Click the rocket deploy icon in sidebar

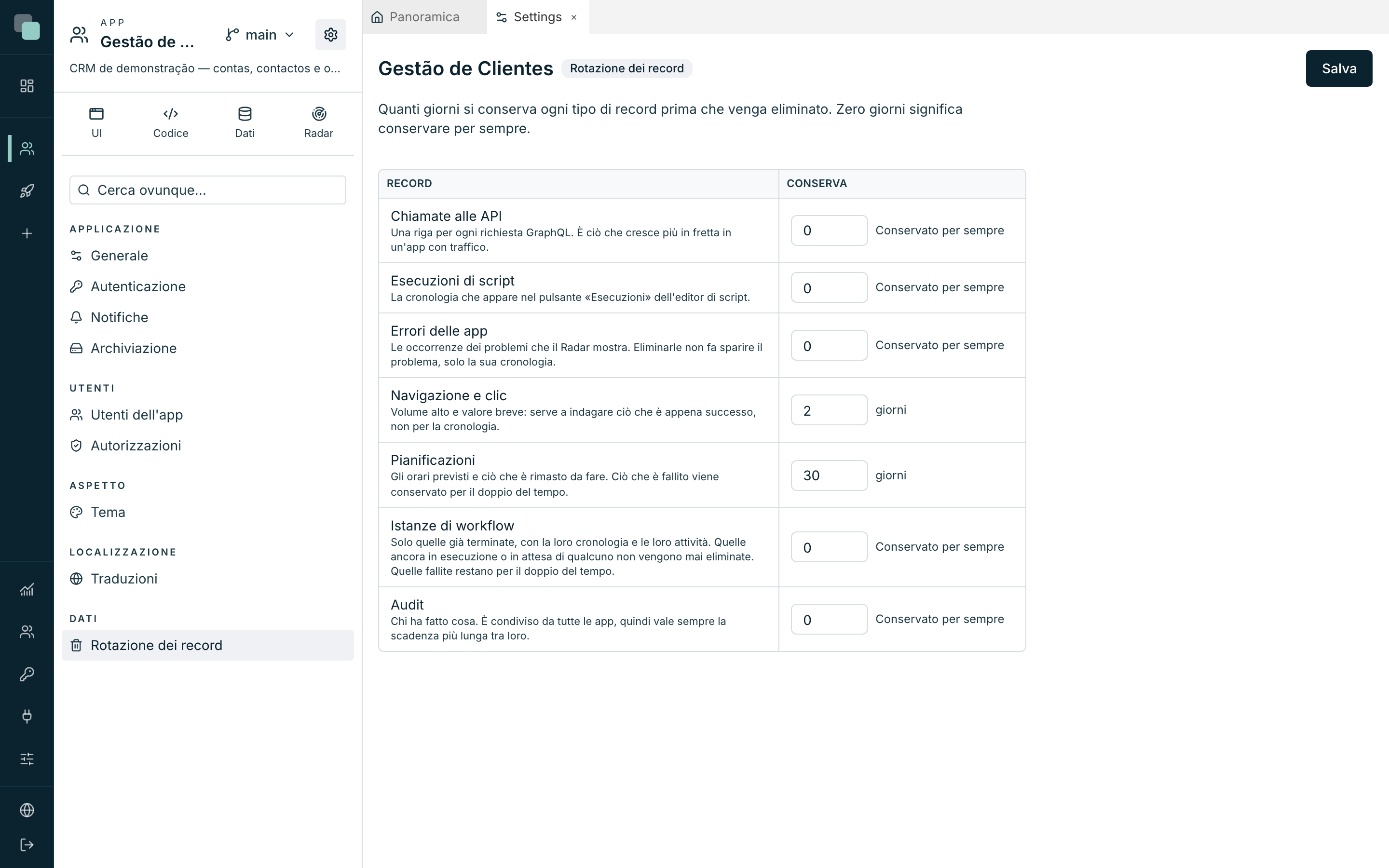(27, 190)
